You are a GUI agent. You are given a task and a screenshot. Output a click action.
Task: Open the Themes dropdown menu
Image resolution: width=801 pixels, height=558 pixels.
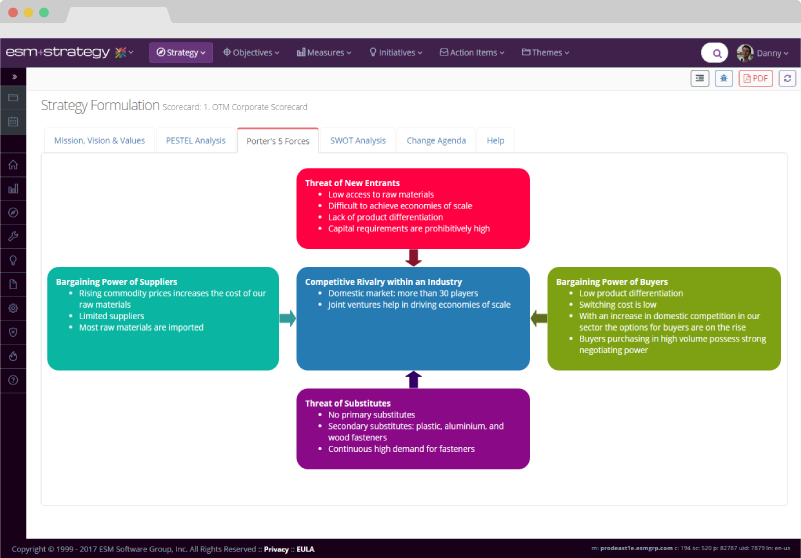pyautogui.click(x=546, y=53)
